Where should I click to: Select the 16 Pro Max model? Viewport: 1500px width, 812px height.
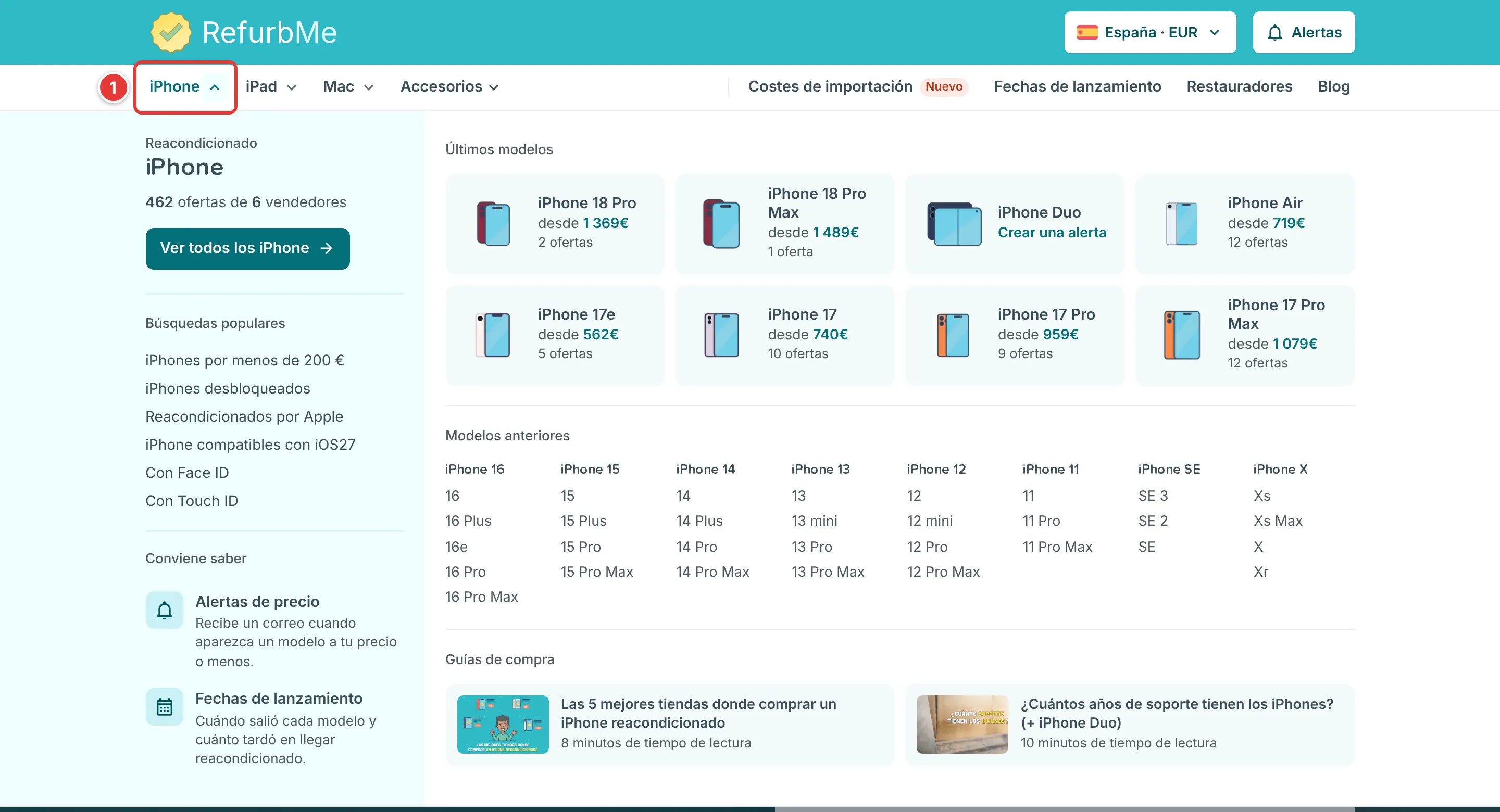pos(481,597)
